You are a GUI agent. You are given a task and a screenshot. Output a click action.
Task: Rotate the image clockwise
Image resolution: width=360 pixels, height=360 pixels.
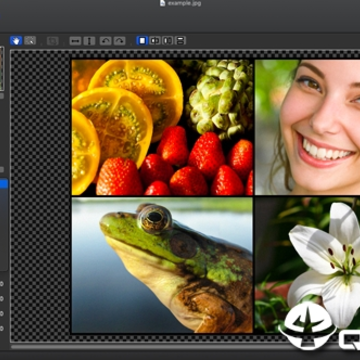(x=119, y=41)
